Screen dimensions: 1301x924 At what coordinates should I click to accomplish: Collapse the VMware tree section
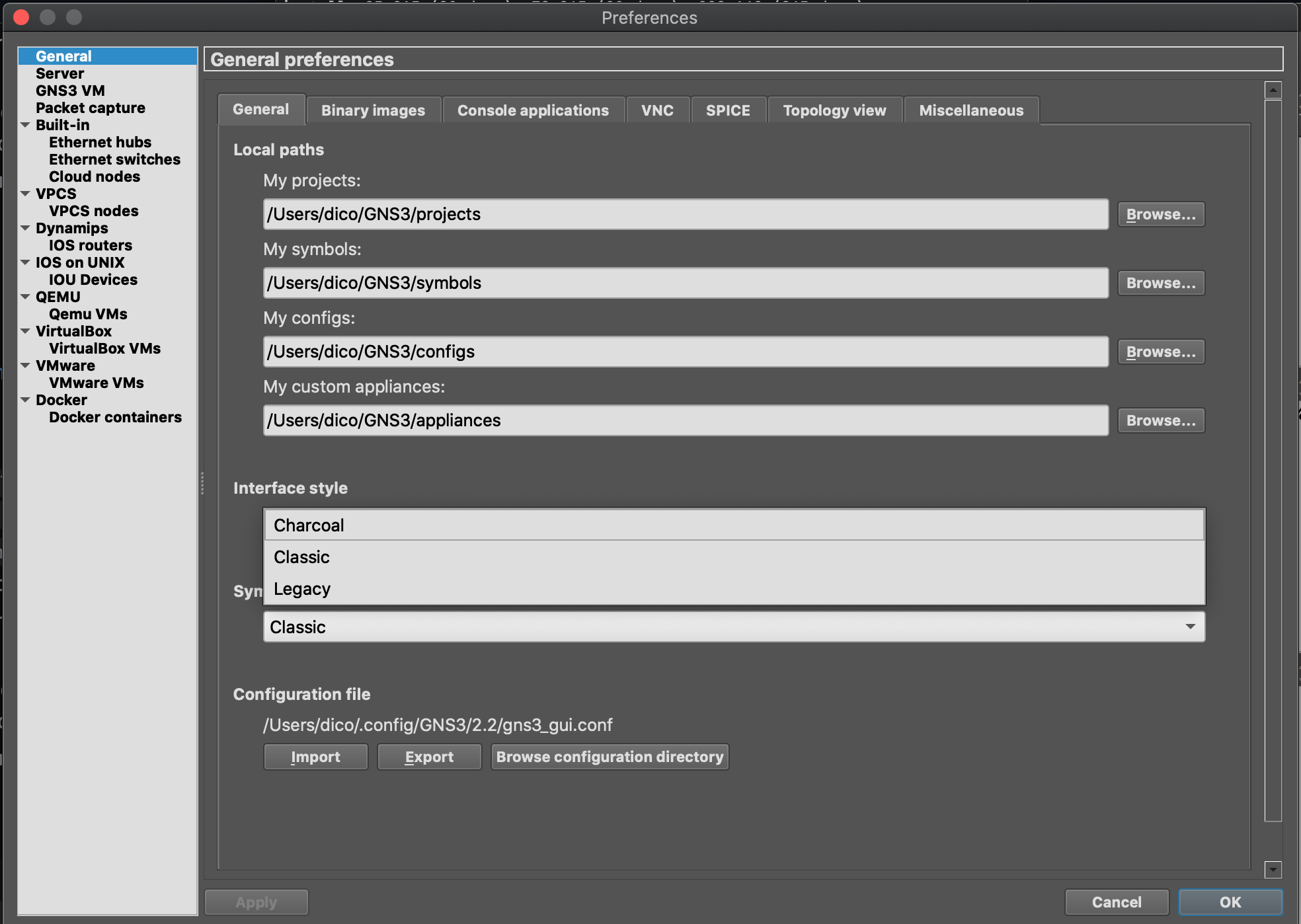click(x=26, y=366)
